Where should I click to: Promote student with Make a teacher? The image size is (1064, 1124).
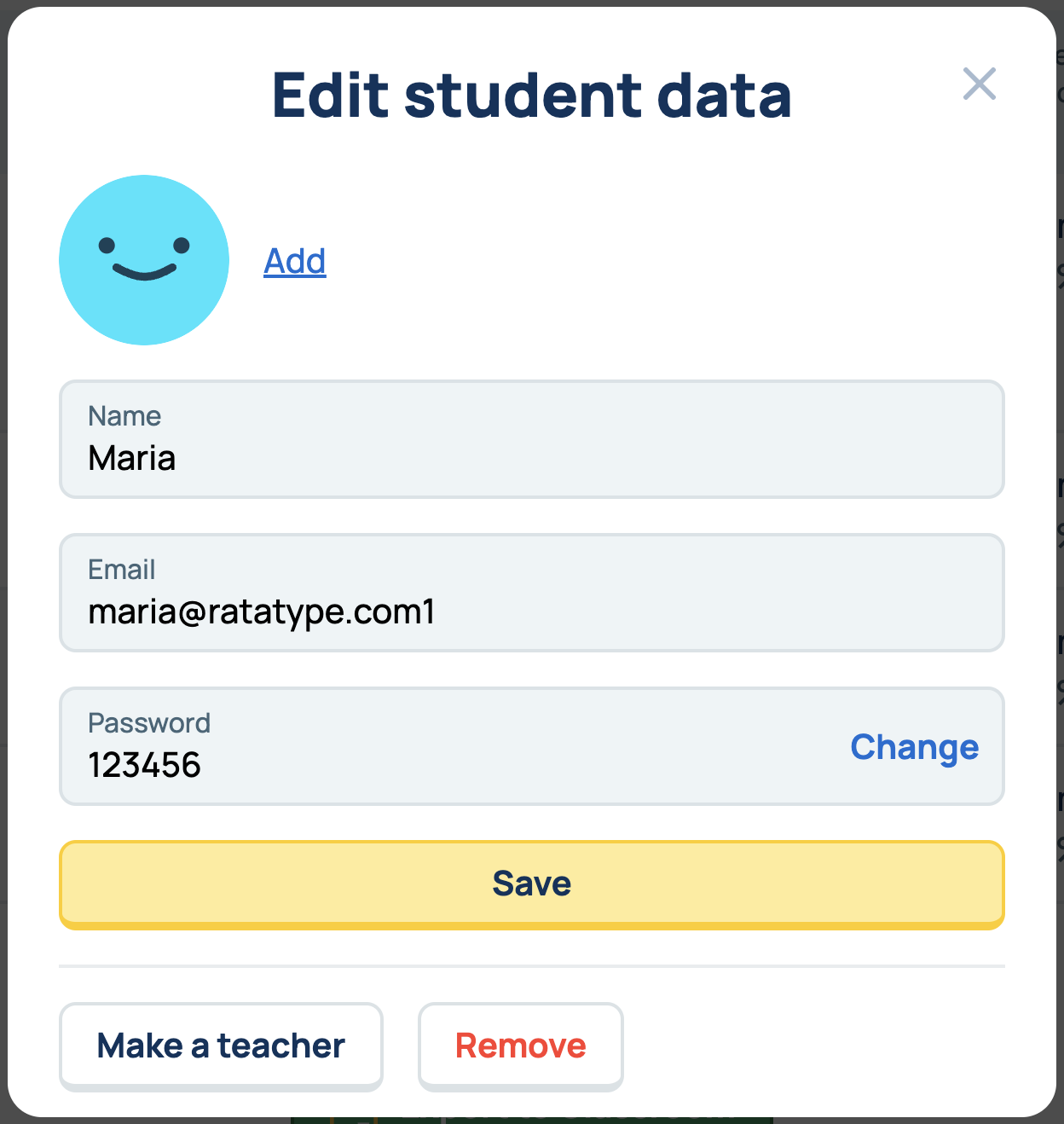coord(221,1046)
